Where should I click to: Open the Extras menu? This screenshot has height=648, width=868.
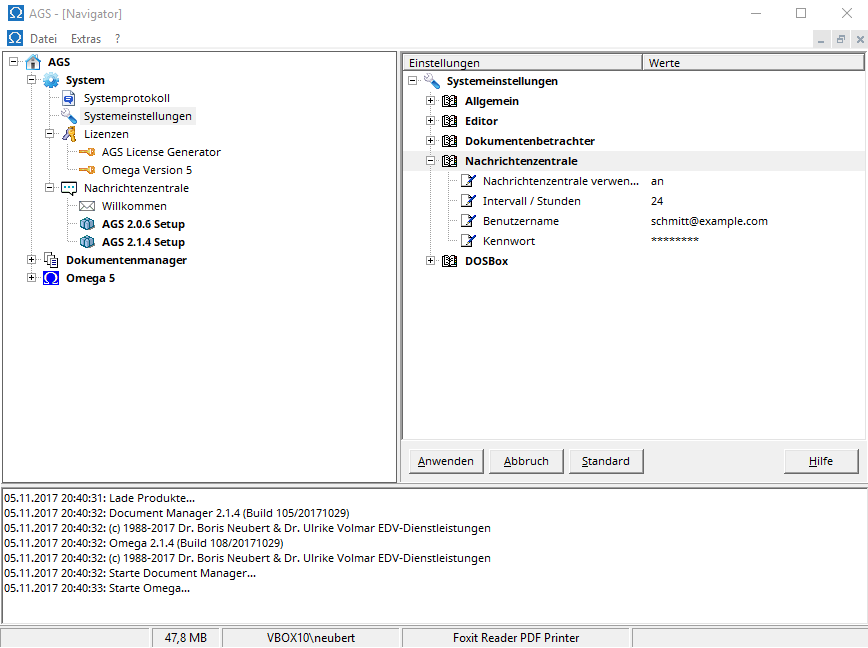tap(86, 39)
